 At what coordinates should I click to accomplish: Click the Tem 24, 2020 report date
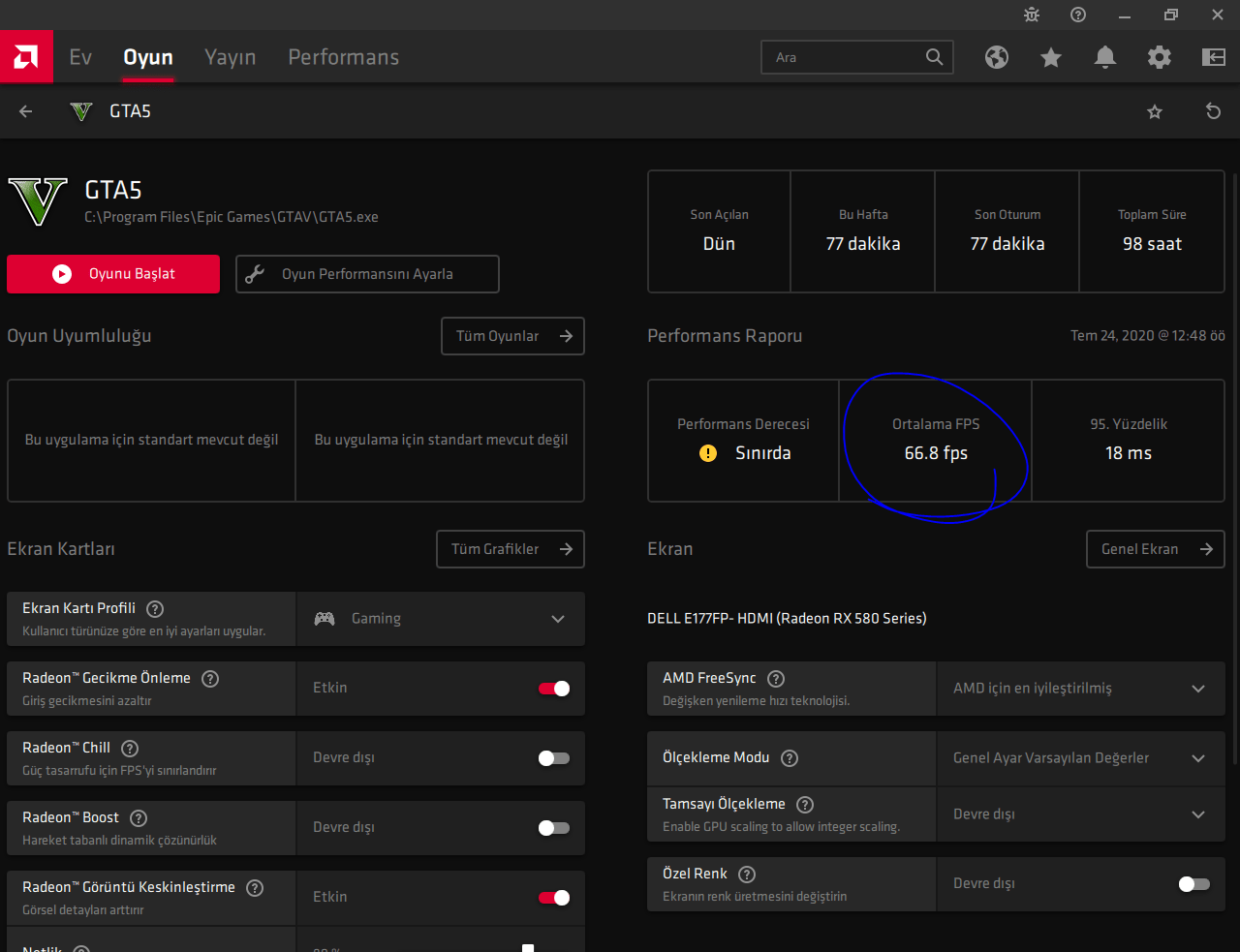pyautogui.click(x=1148, y=336)
